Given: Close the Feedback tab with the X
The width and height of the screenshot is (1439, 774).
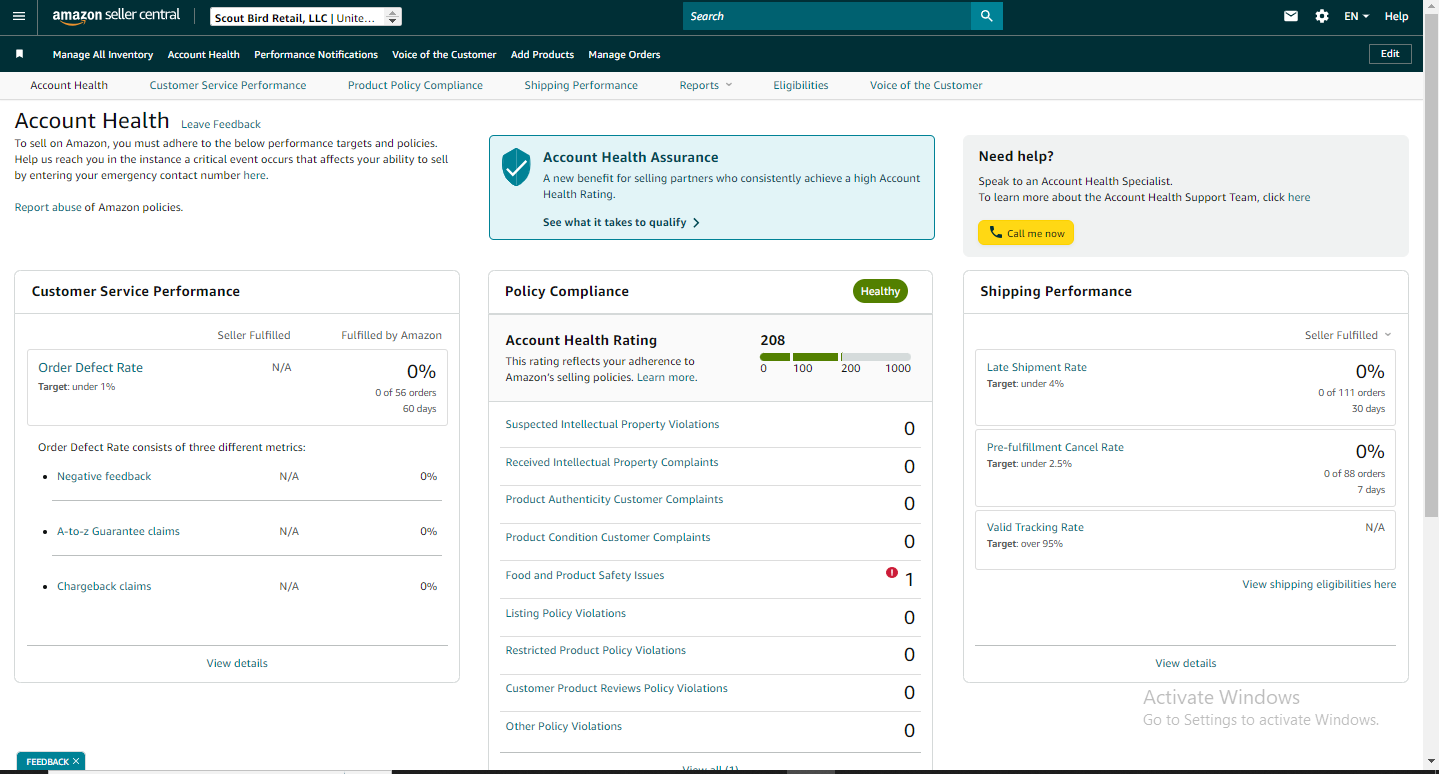Looking at the screenshot, I should [x=75, y=761].
